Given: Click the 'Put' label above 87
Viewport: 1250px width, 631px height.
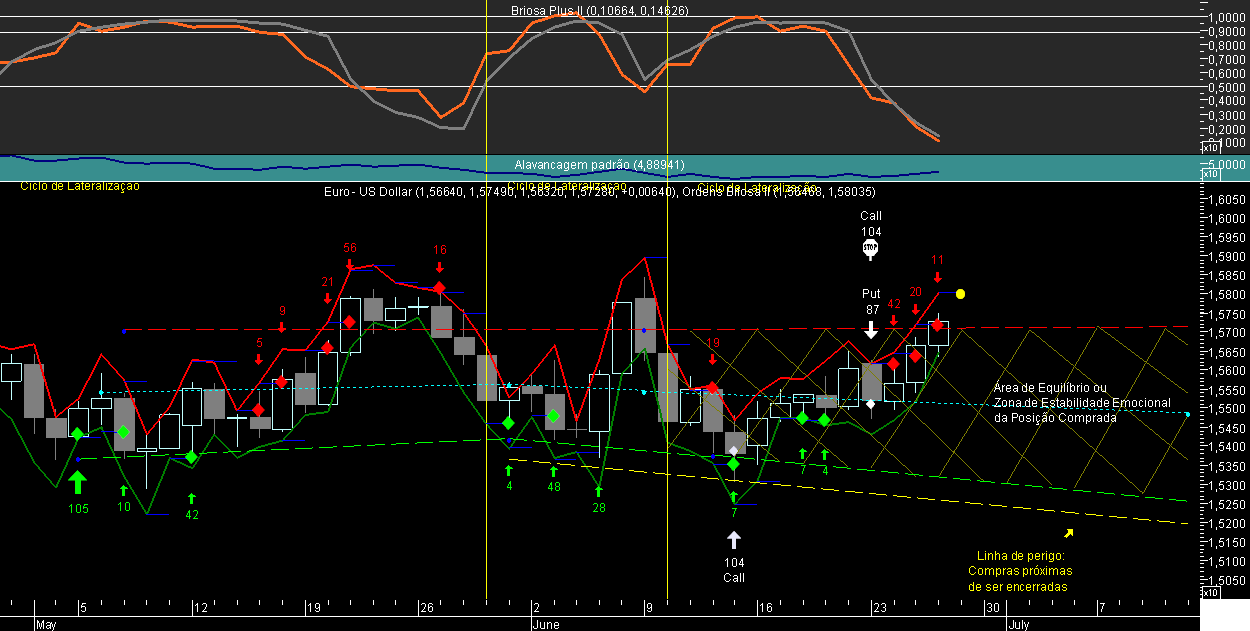Looking at the screenshot, I should pyautogui.click(x=871, y=294).
